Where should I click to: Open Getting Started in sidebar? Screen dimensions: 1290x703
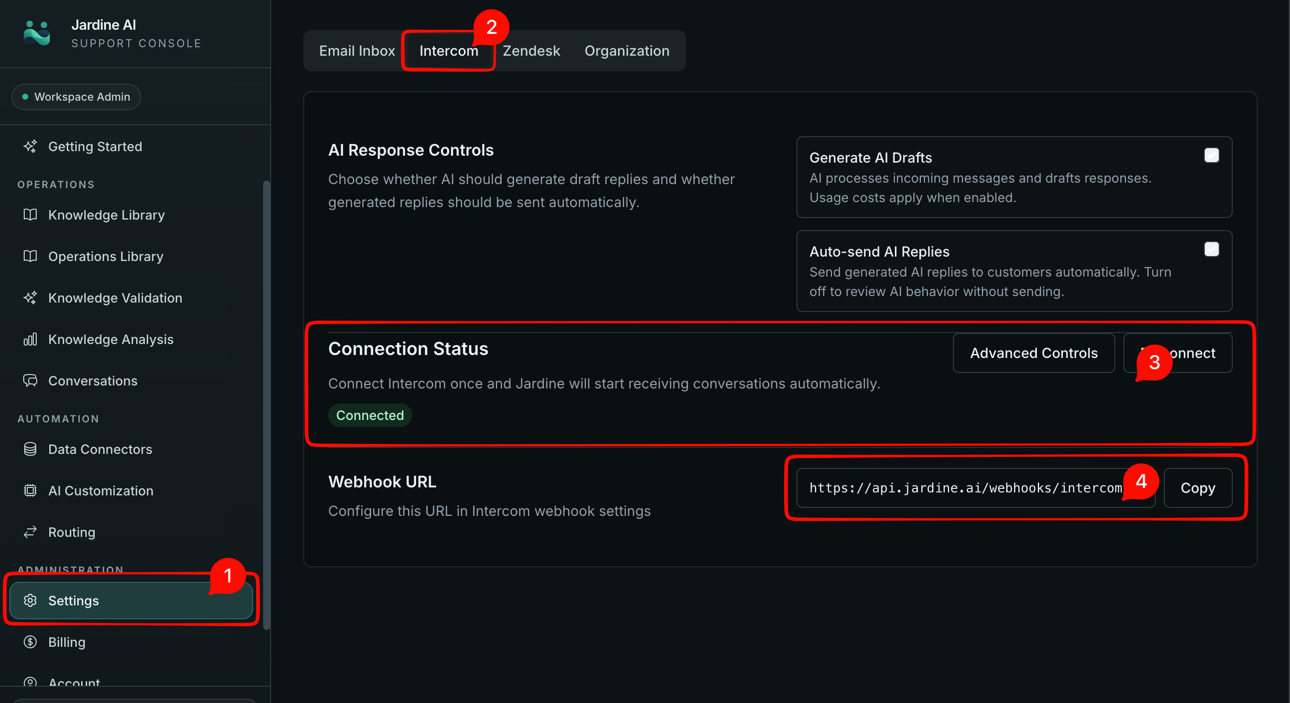point(131,146)
